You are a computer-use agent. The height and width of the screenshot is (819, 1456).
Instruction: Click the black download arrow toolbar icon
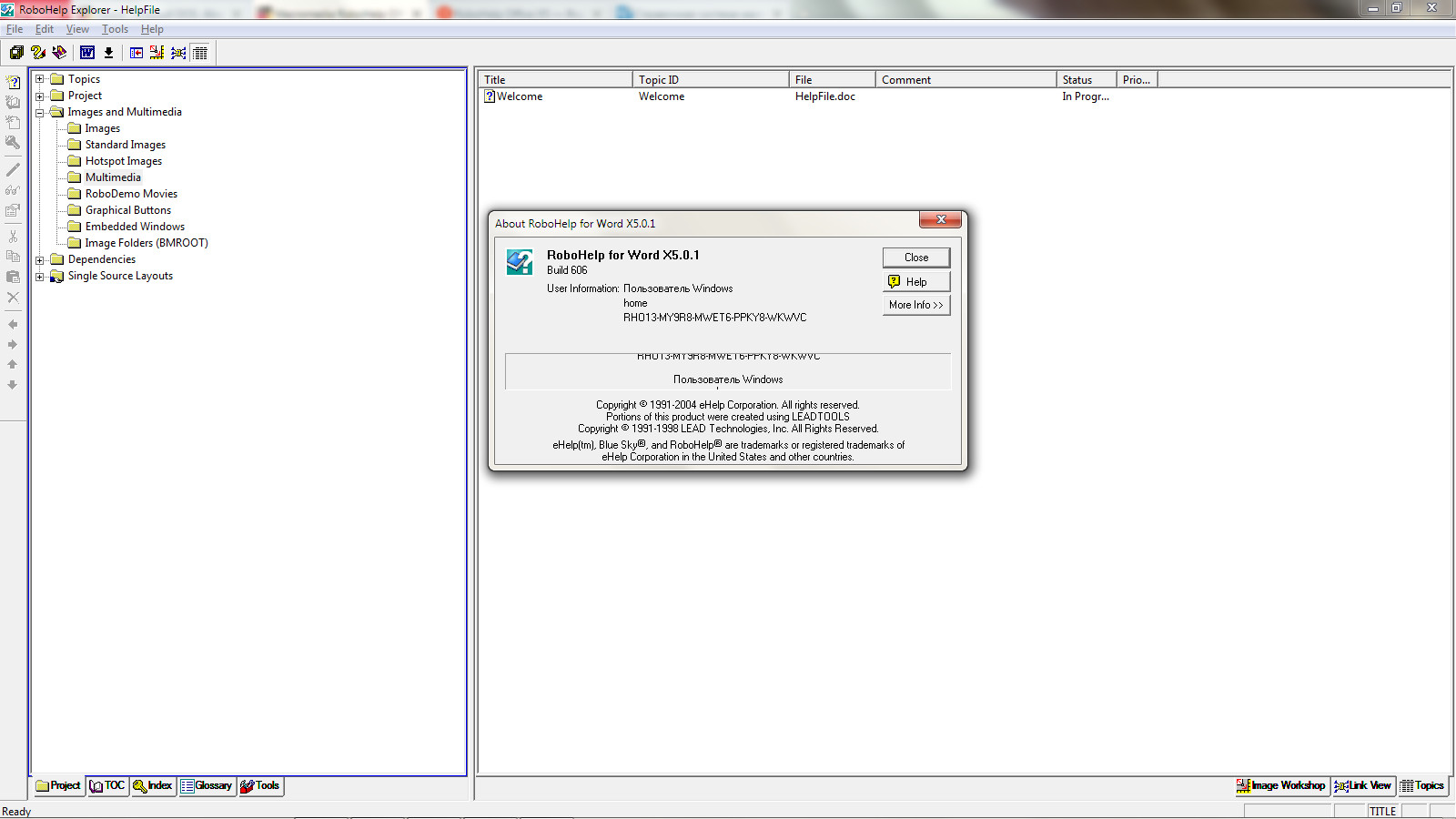coord(108,53)
